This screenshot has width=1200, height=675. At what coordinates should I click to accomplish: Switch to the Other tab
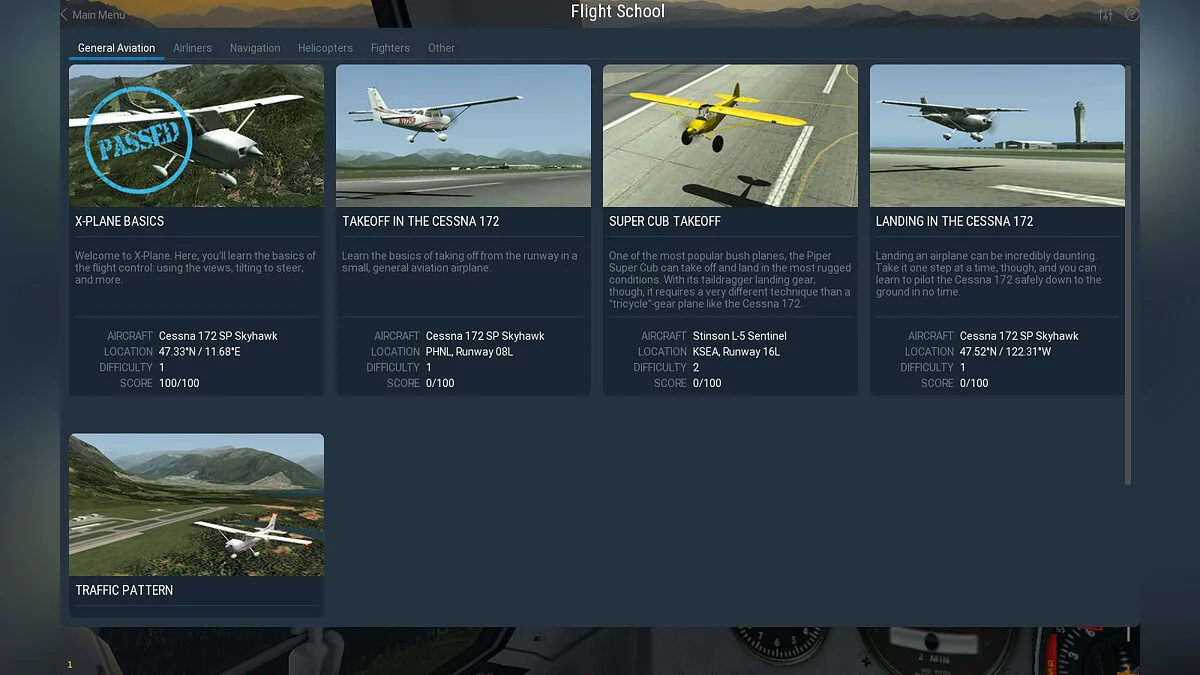click(x=441, y=48)
